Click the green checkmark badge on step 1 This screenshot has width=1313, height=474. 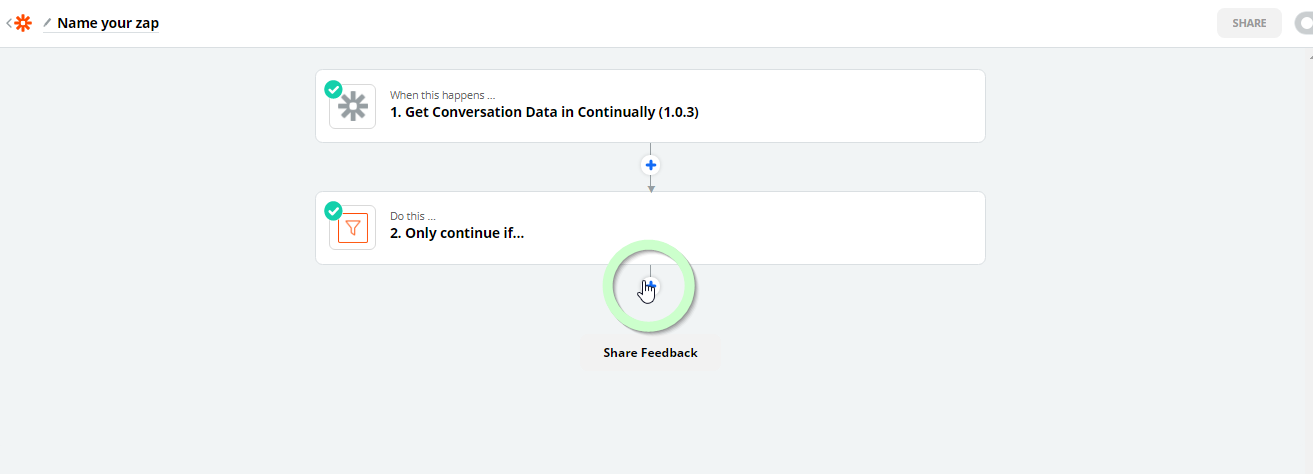pos(333,89)
